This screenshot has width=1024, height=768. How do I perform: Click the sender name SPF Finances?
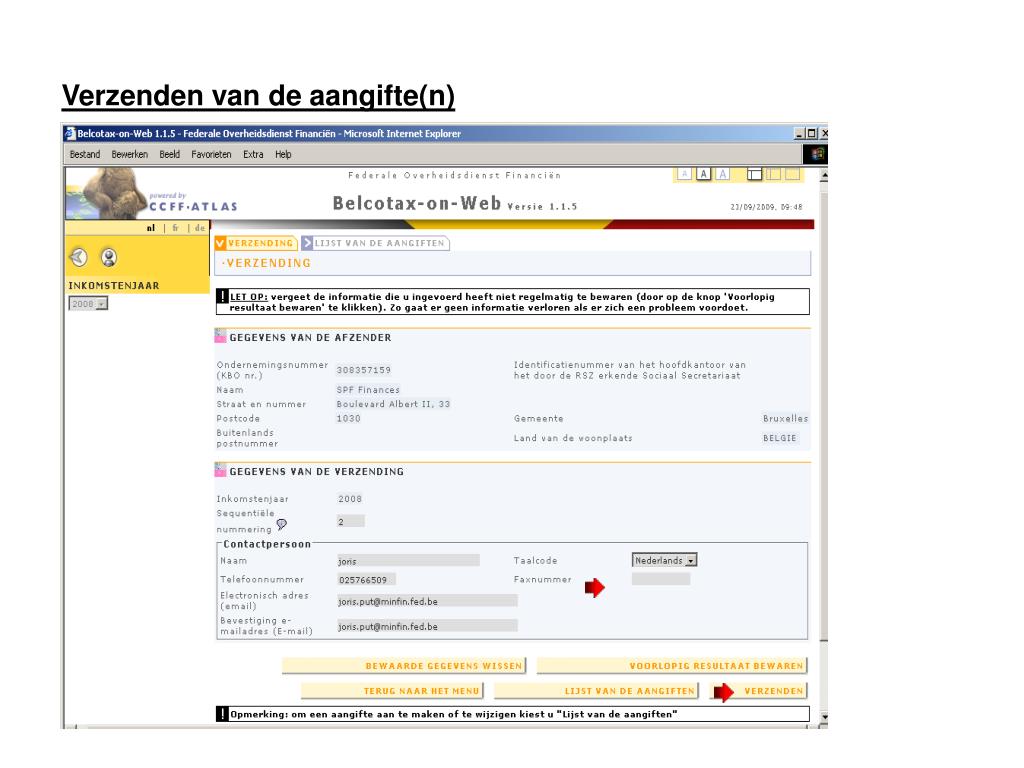coord(368,389)
